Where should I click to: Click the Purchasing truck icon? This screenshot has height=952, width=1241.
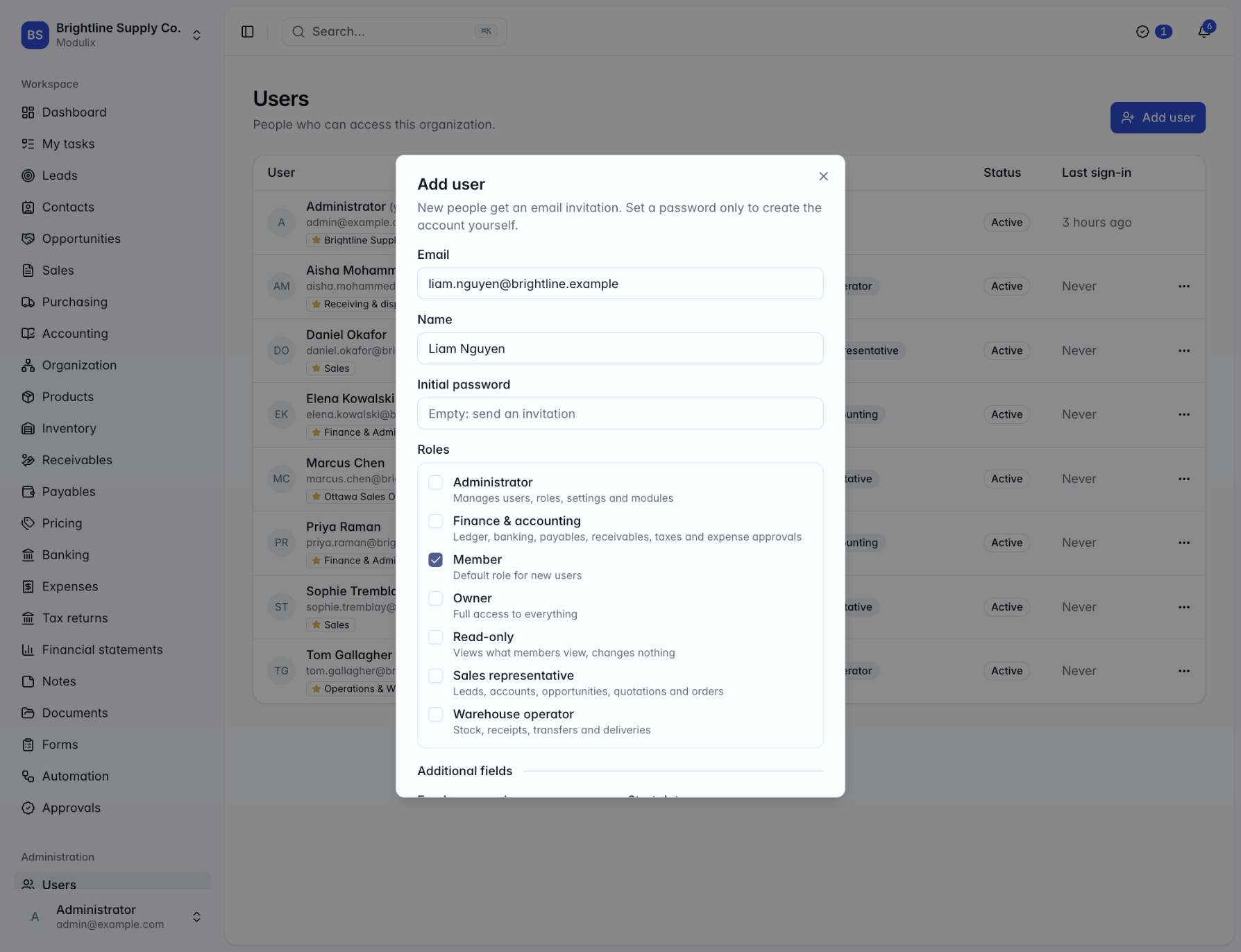tap(28, 302)
